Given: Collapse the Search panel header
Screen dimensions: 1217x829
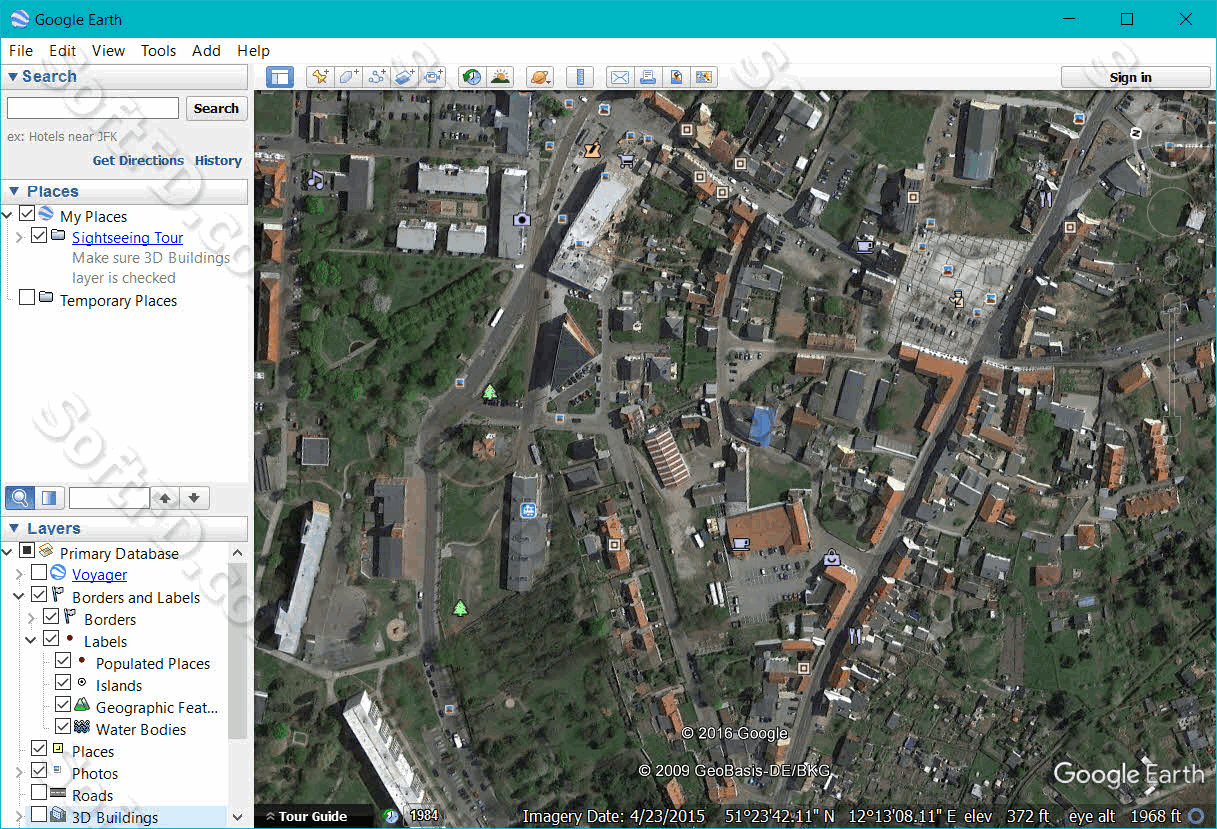Looking at the screenshot, I should click(x=124, y=77).
